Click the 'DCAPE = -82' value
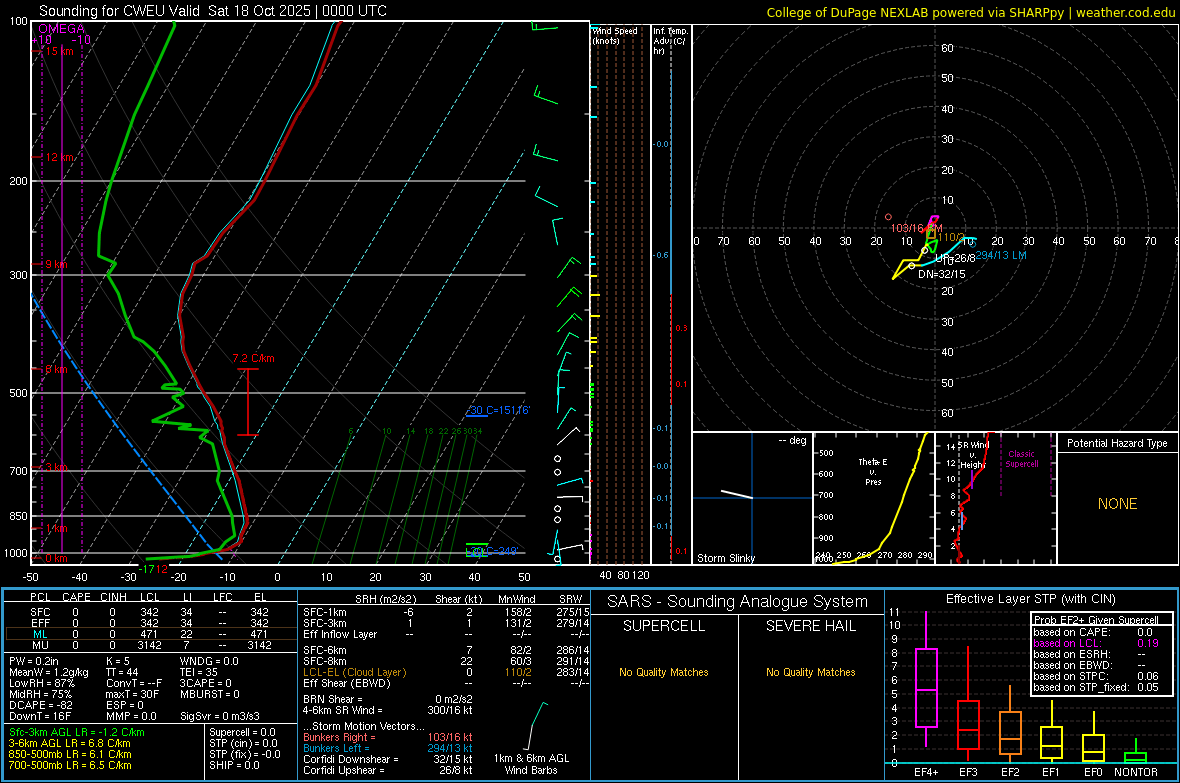 (x=41, y=705)
